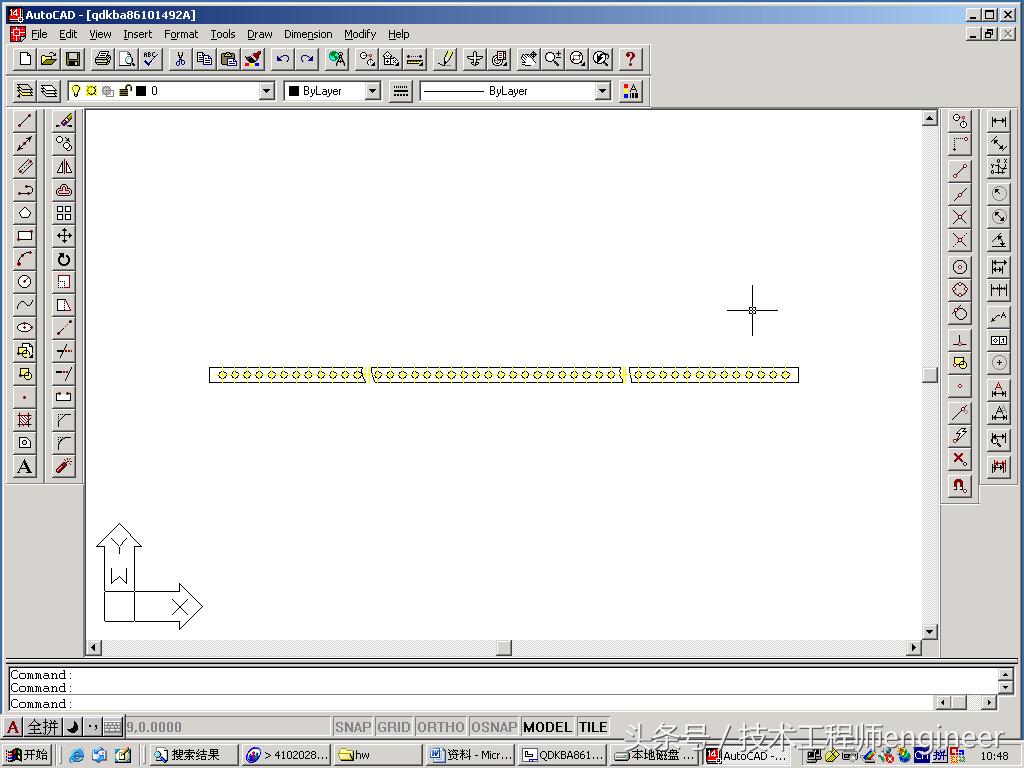Select the Move modify tool
The width and height of the screenshot is (1024, 768).
pos(63,236)
